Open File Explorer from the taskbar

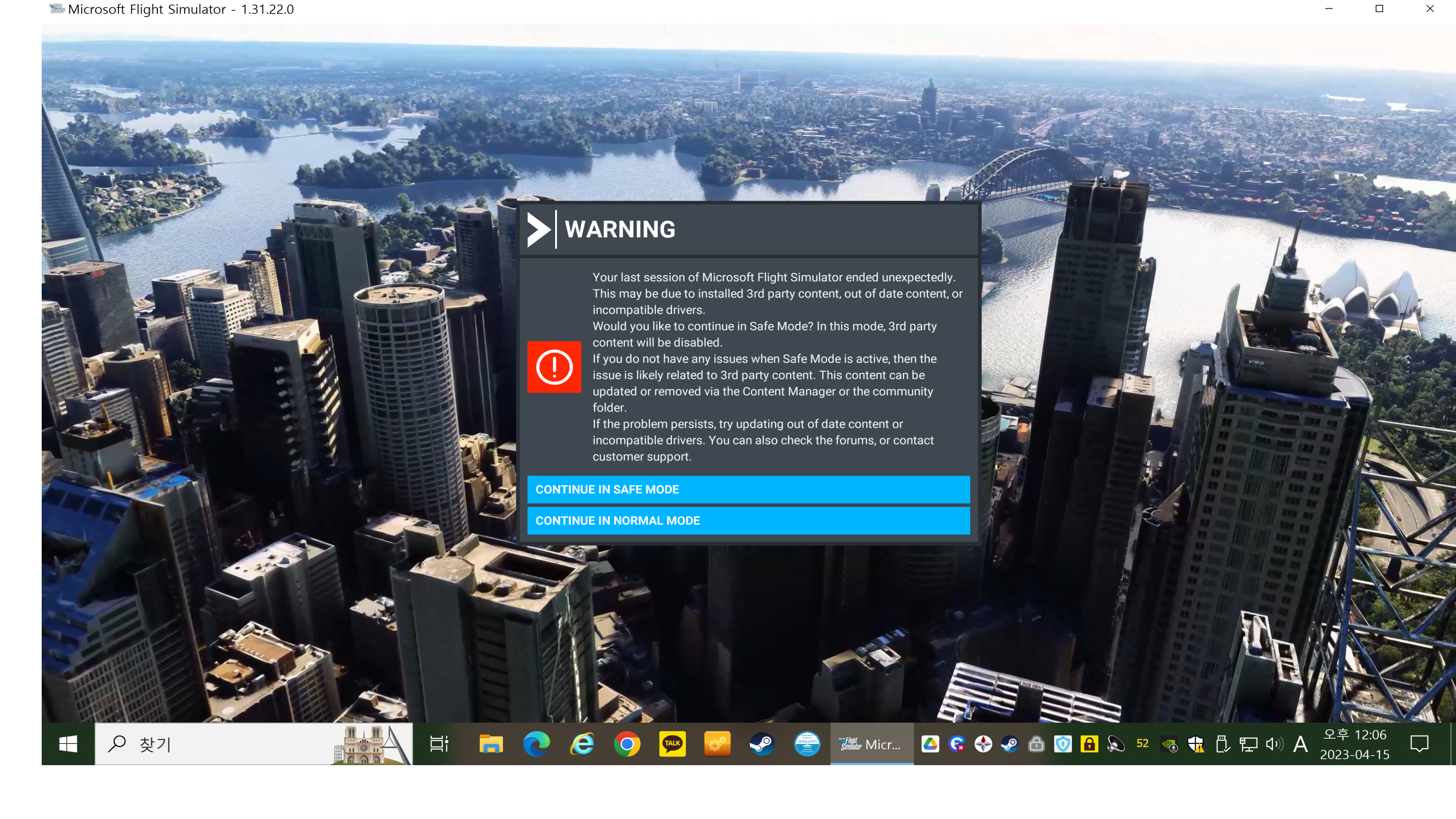[491, 744]
